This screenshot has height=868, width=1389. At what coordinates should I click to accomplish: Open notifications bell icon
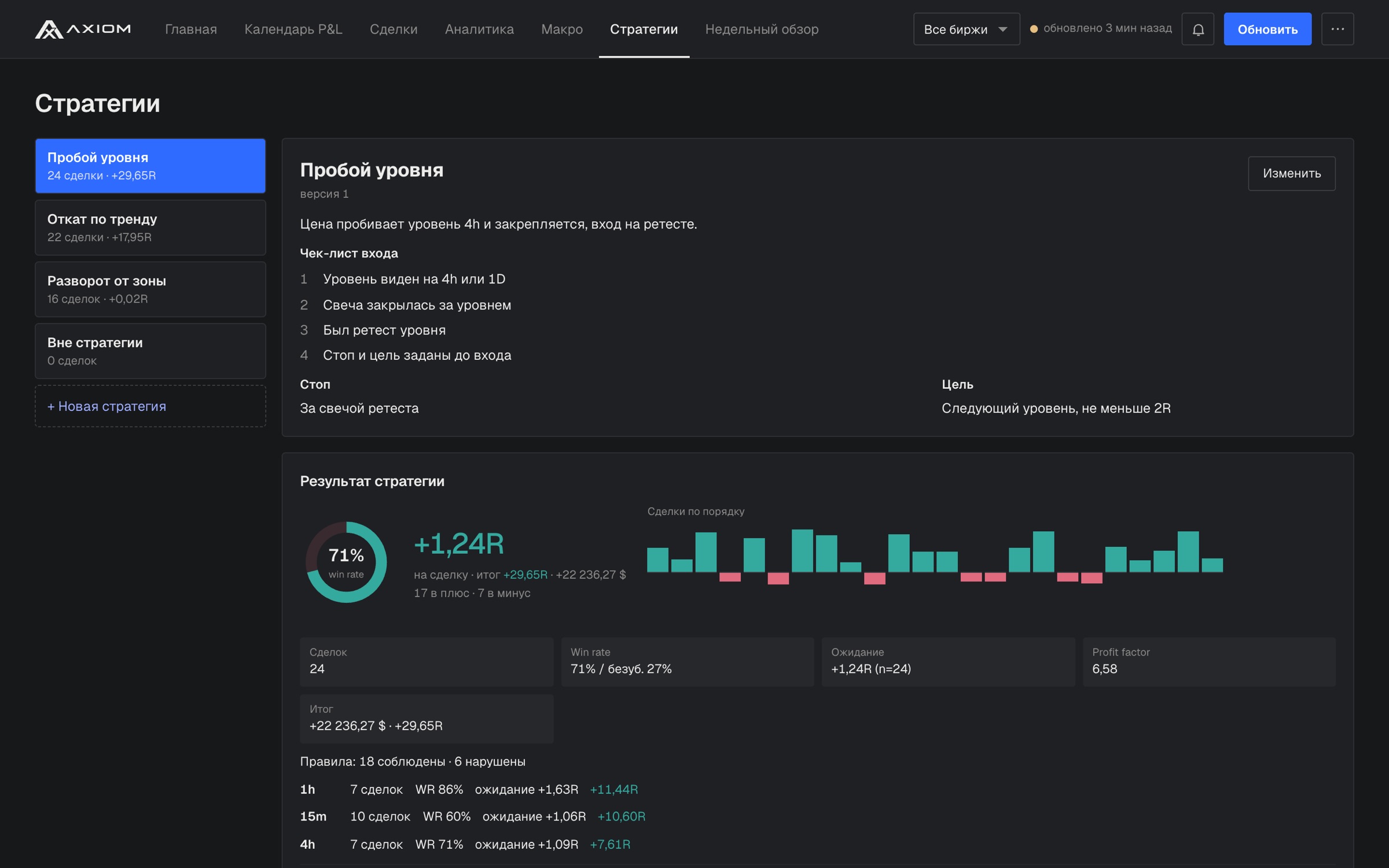tap(1198, 29)
